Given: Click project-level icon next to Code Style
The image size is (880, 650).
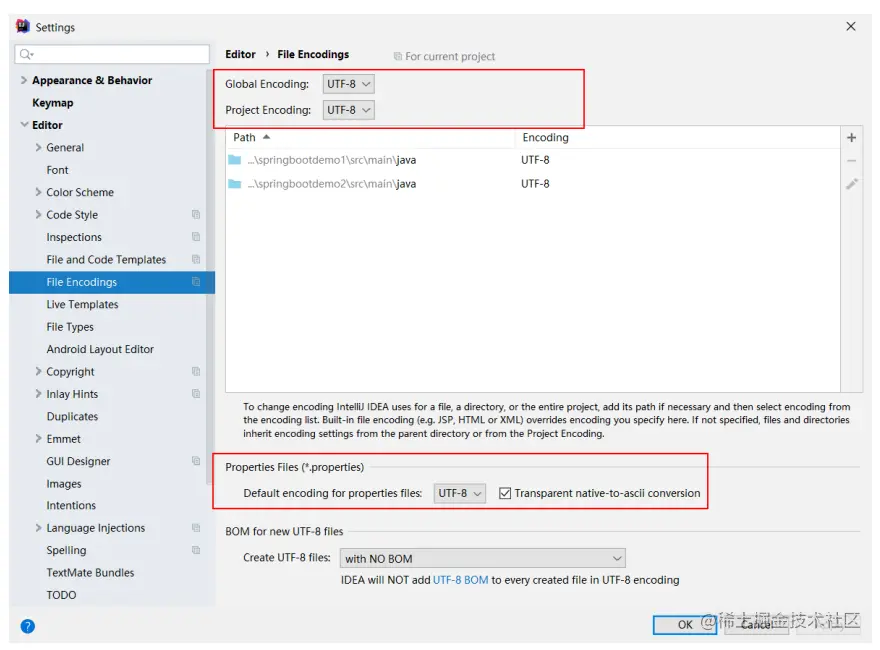Looking at the screenshot, I should [x=196, y=214].
